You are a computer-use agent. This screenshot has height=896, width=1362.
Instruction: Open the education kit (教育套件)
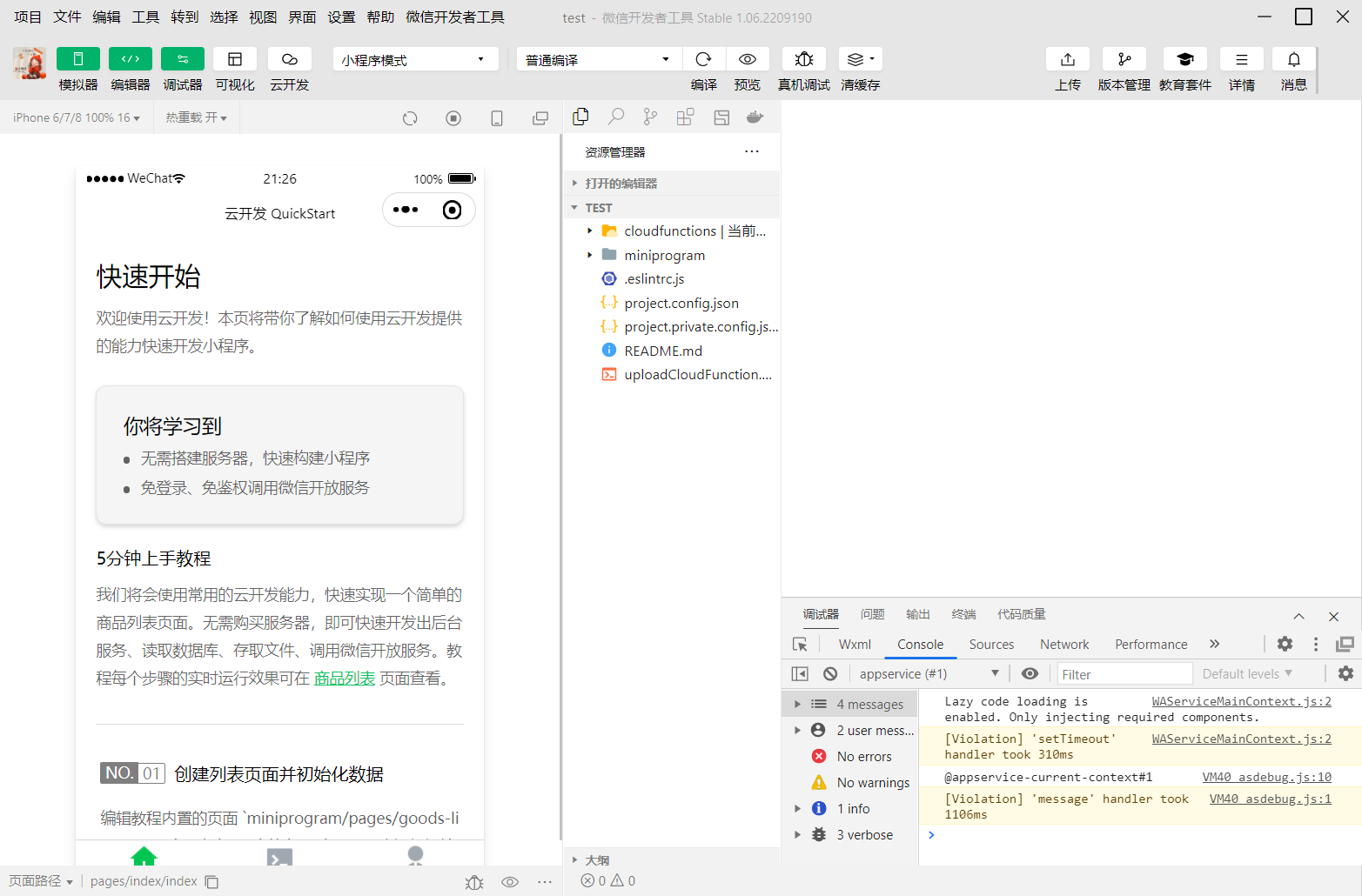click(x=1185, y=59)
